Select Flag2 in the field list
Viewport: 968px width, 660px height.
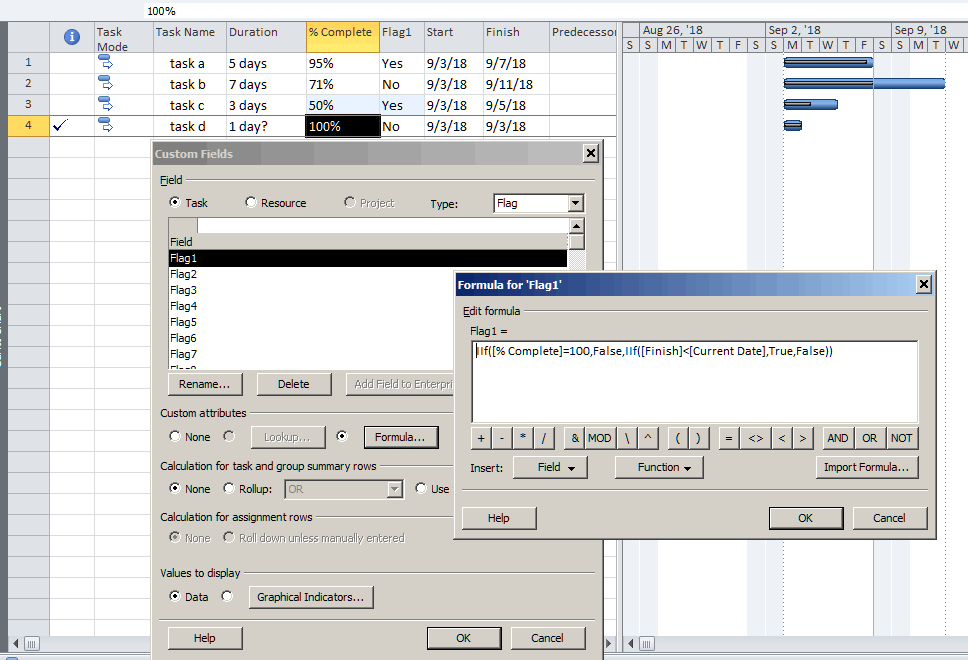pos(368,274)
